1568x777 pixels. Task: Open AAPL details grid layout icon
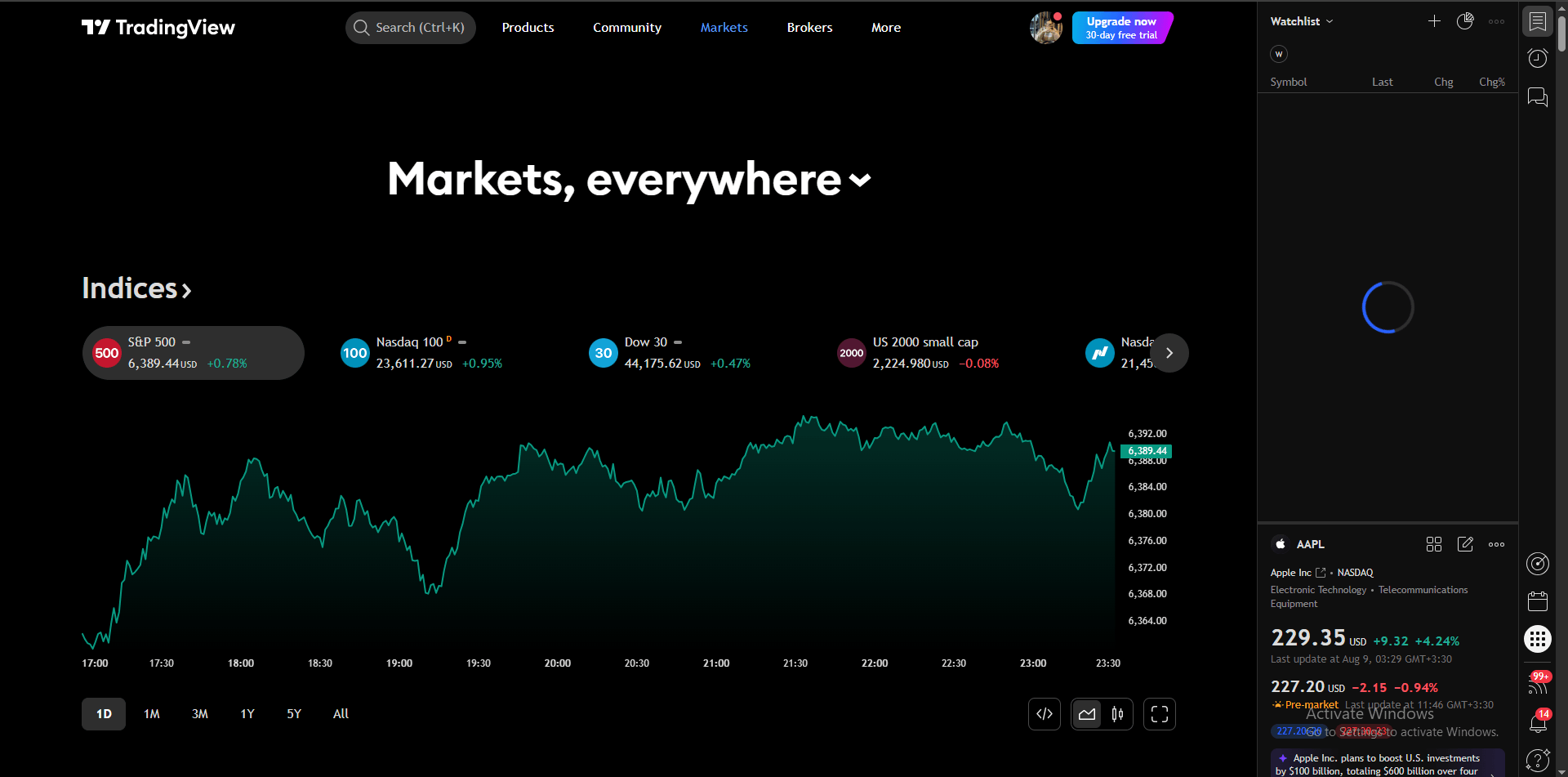tap(1434, 544)
